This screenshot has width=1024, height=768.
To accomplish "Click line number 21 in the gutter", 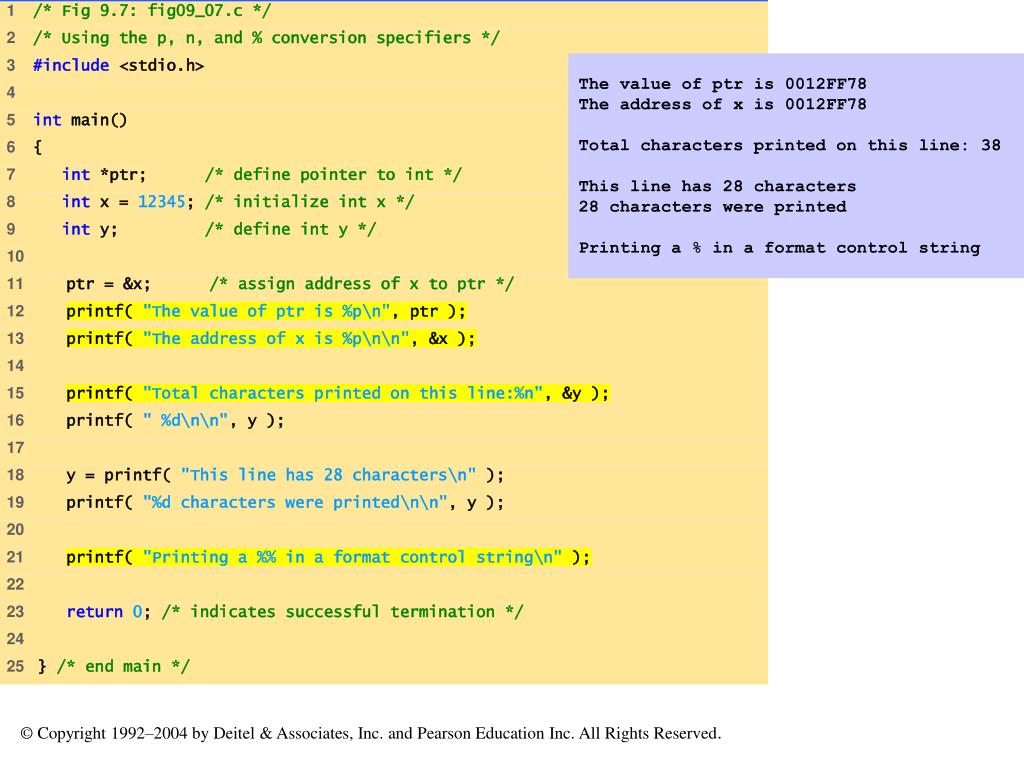I will 15,557.
